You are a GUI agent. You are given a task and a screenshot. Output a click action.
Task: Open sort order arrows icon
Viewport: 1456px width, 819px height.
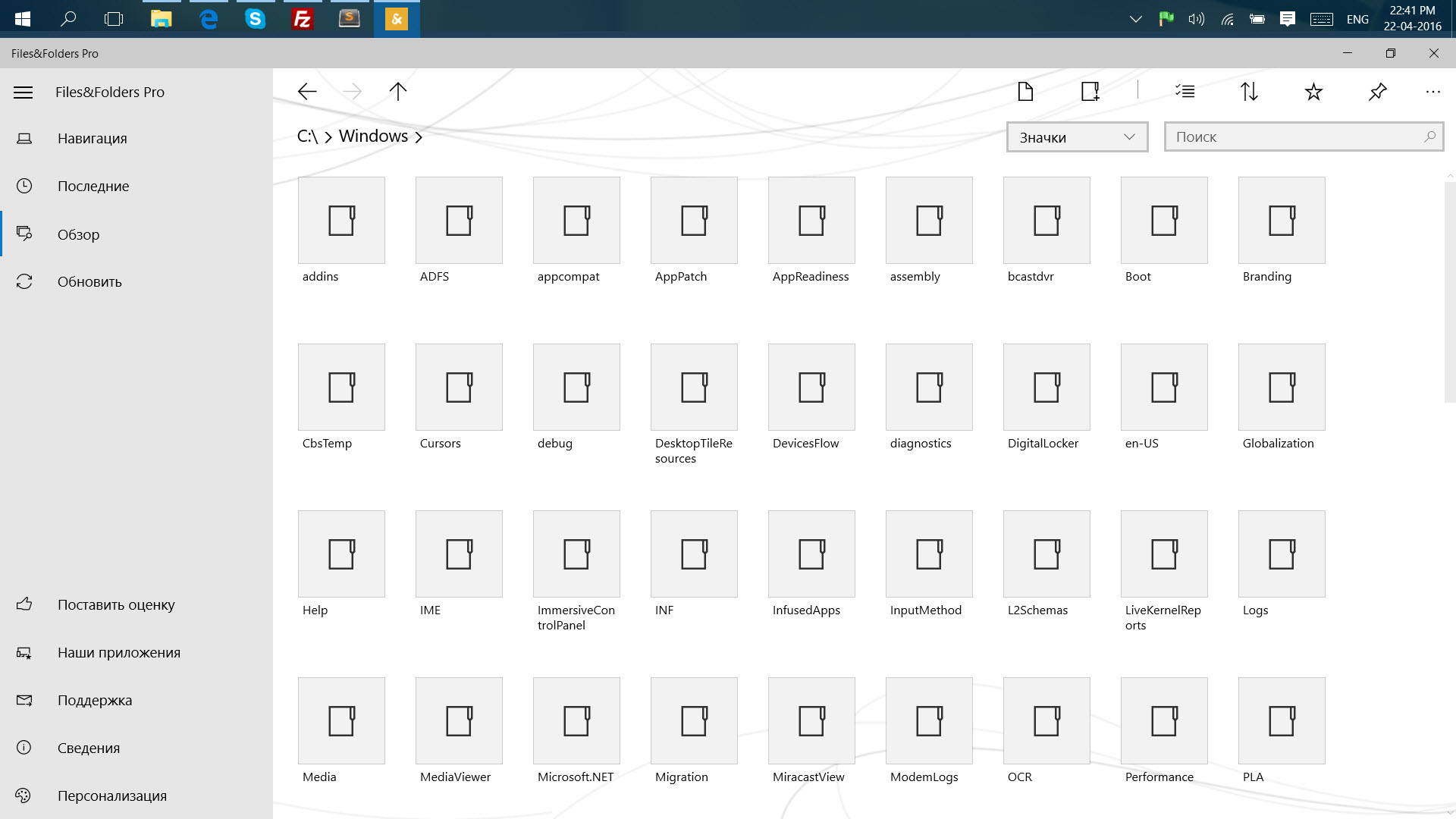click(x=1249, y=92)
